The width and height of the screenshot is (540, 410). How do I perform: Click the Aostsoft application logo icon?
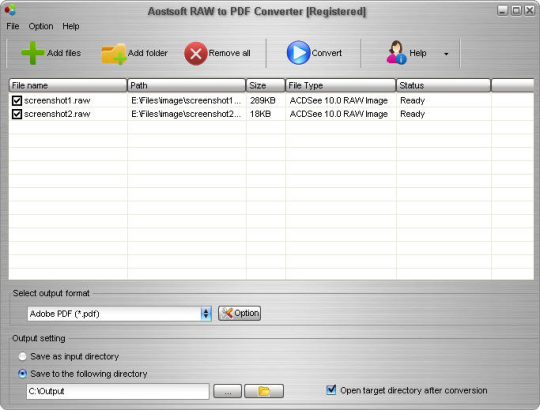(x=10, y=10)
